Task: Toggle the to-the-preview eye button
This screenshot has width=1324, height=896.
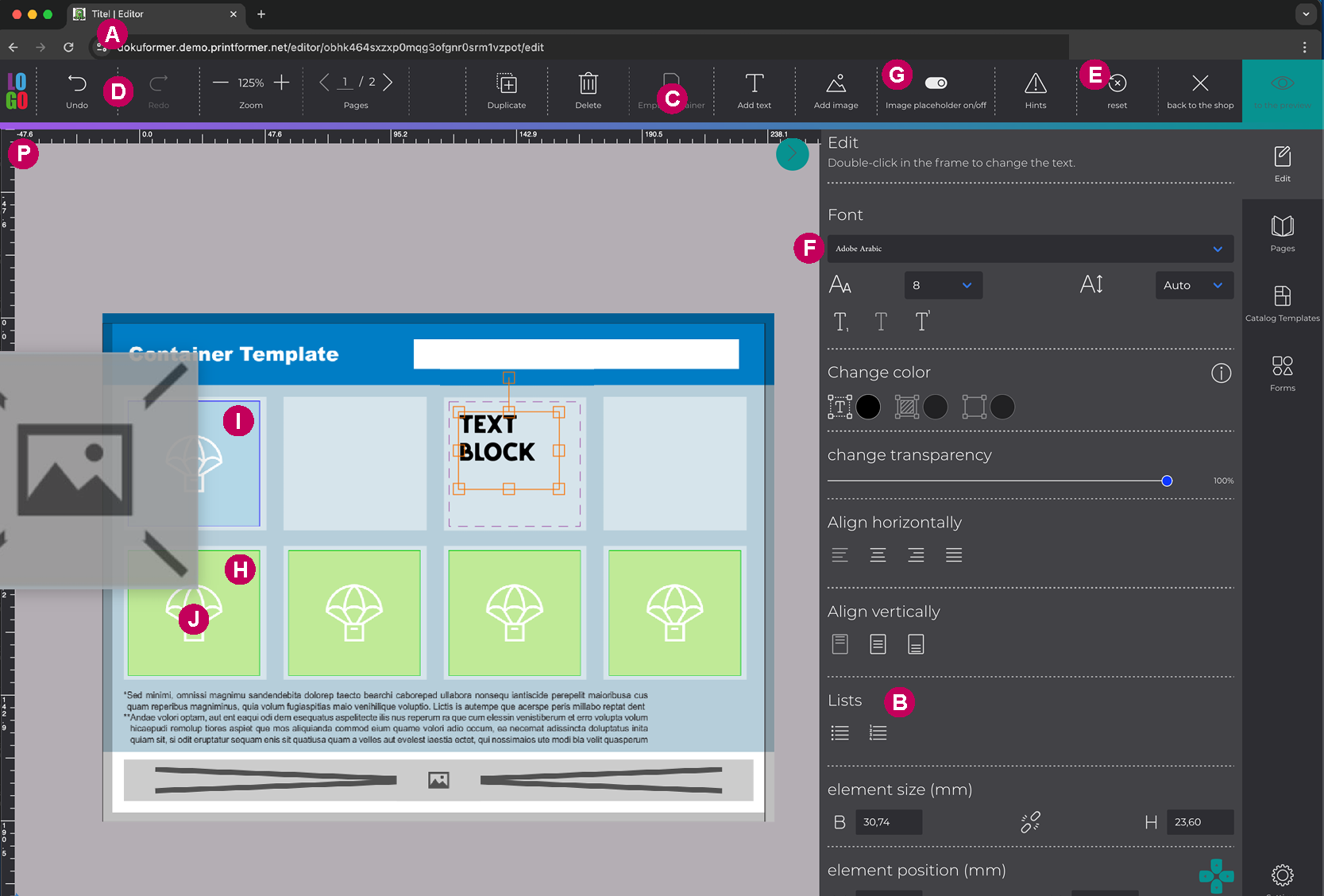Action: pyautogui.click(x=1282, y=83)
